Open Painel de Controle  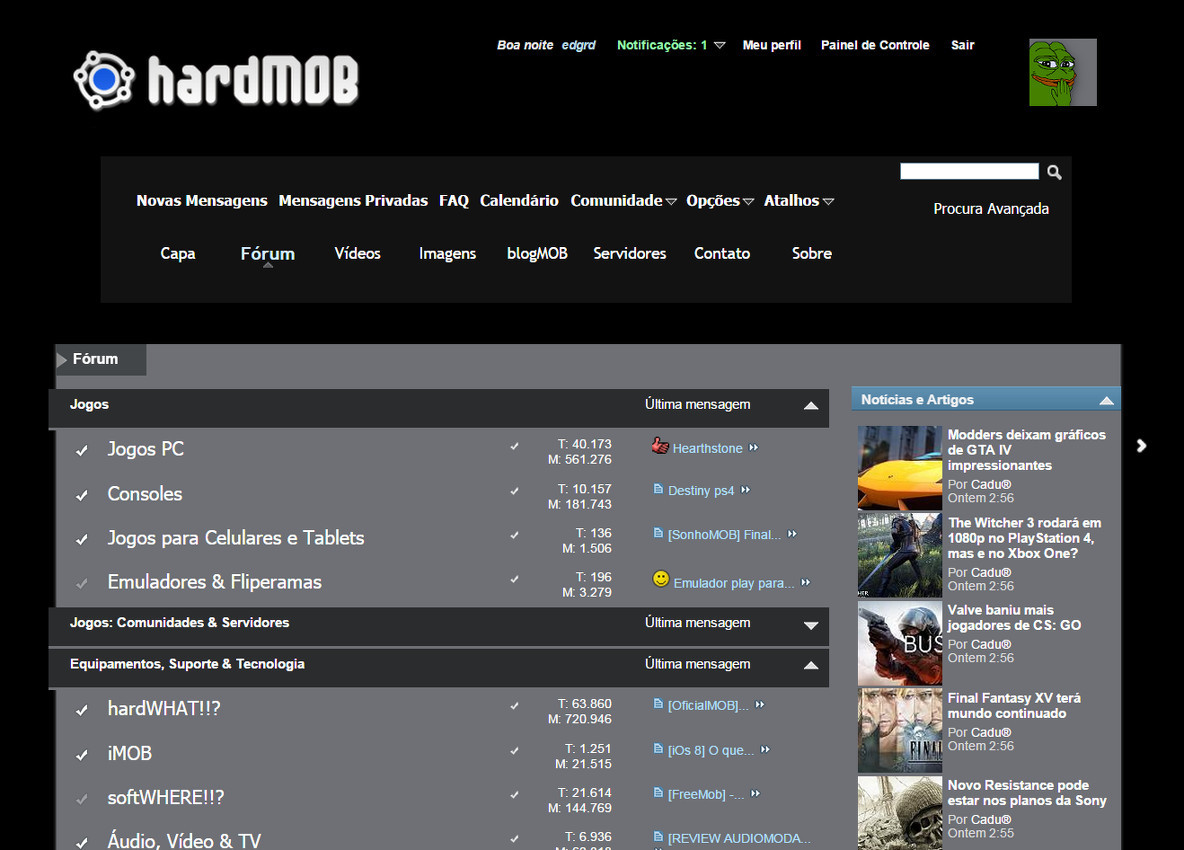pyautogui.click(x=875, y=45)
